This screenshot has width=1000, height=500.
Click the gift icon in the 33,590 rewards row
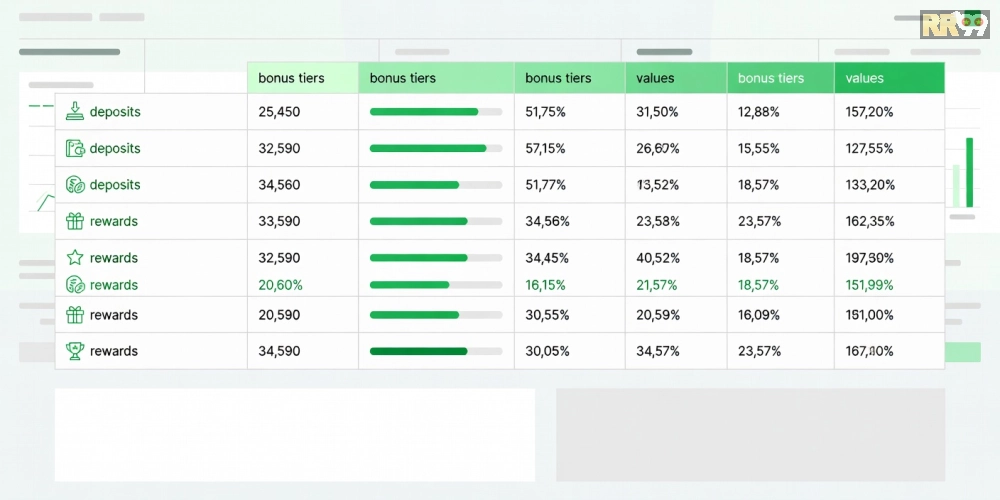tap(75, 221)
